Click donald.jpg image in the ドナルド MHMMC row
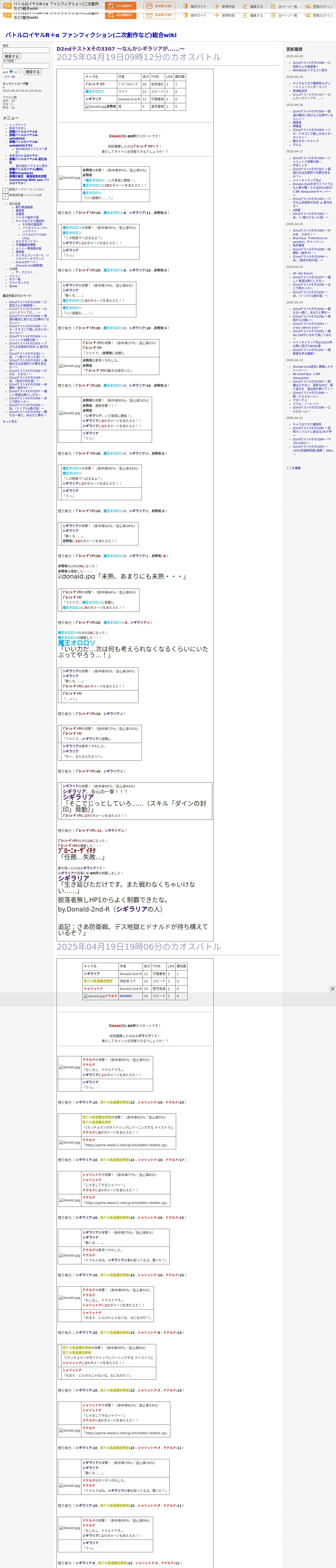Image resolution: width=336 pixels, height=1568 pixels. (94, 996)
